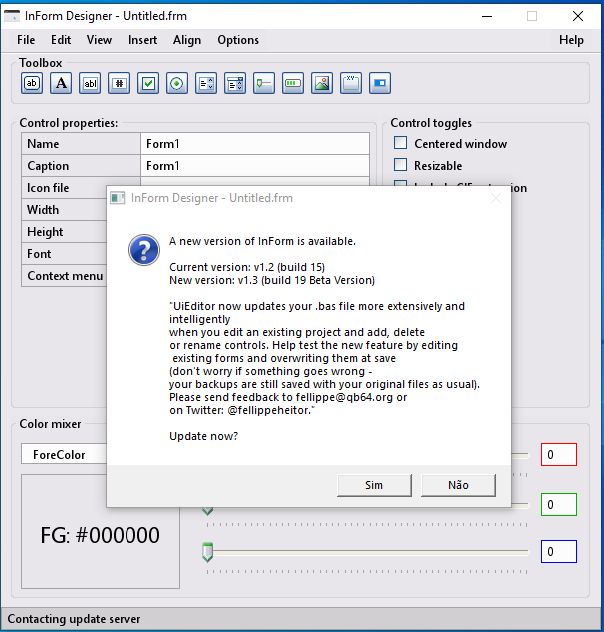Click the 'Height' property label
This screenshot has width=604, height=632.
(45, 232)
